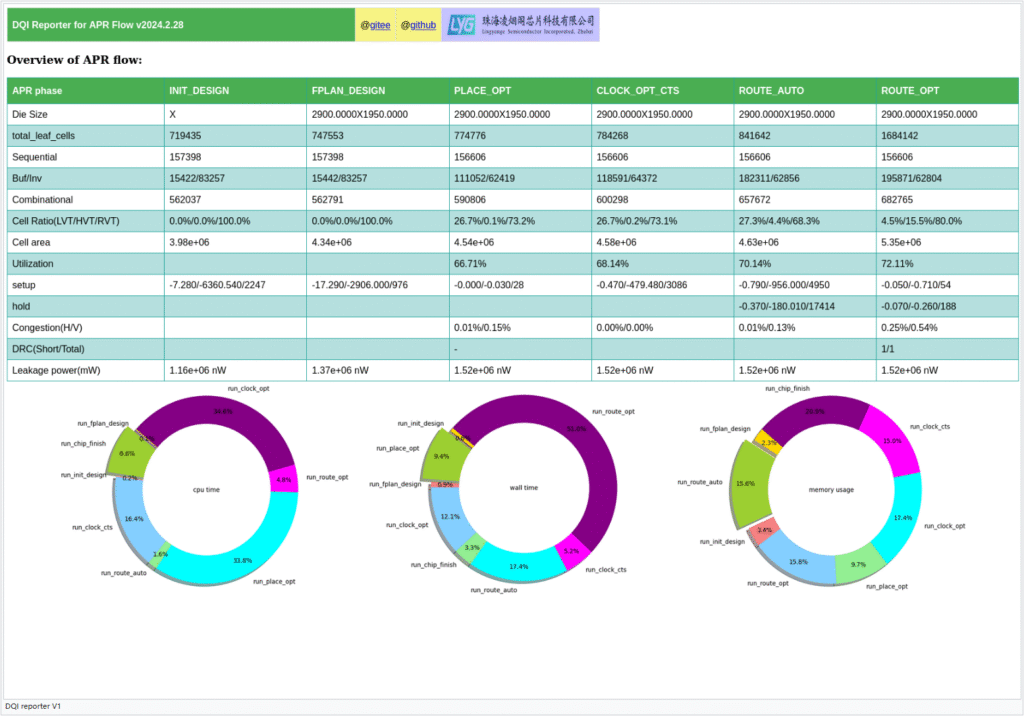Screen dimensions: 1024x716
Task: Click the LYG company logo banner
Action: 520,25
